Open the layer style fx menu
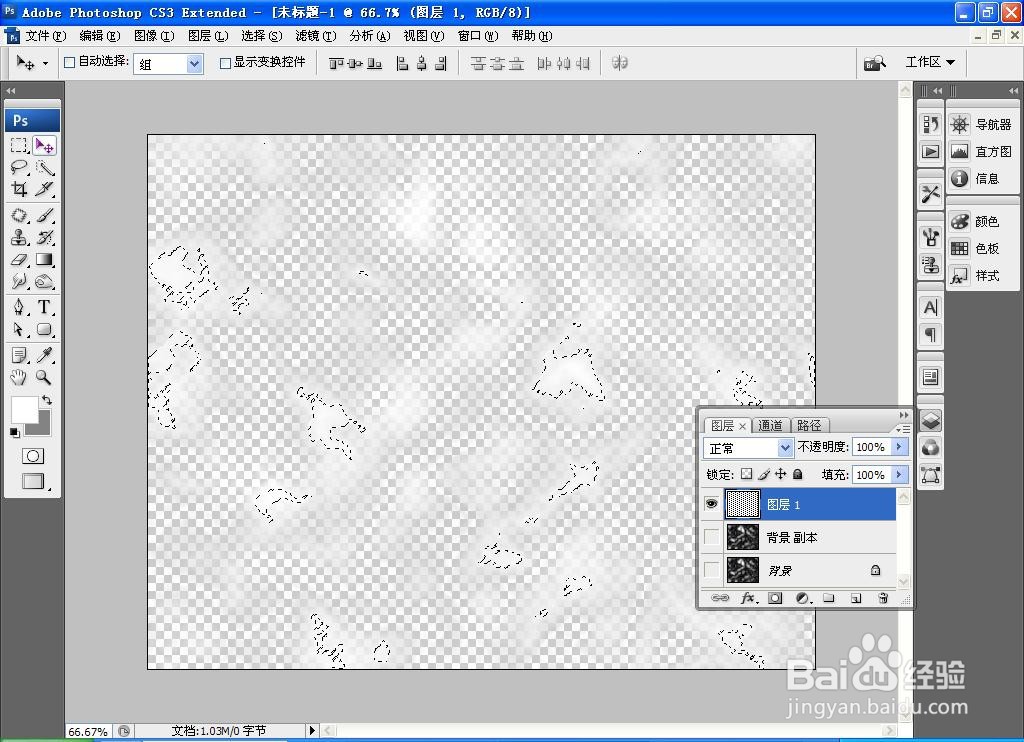This screenshot has width=1024, height=742. [x=749, y=598]
